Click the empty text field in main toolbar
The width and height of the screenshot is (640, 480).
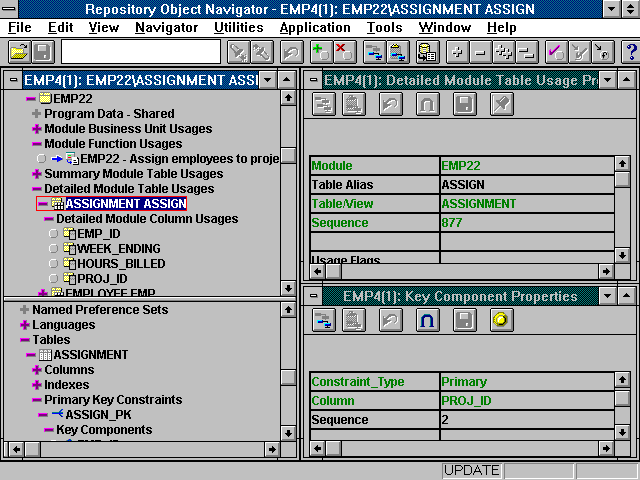(x=140, y=51)
